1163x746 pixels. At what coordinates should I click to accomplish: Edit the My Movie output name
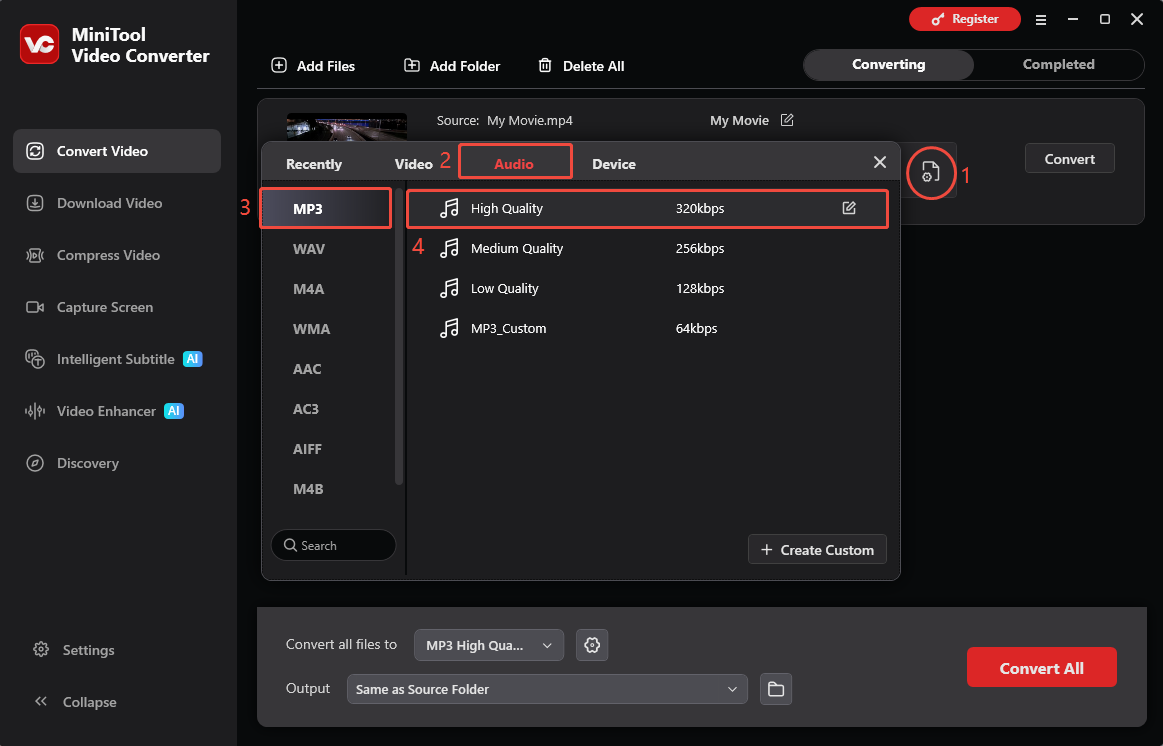[x=787, y=120]
